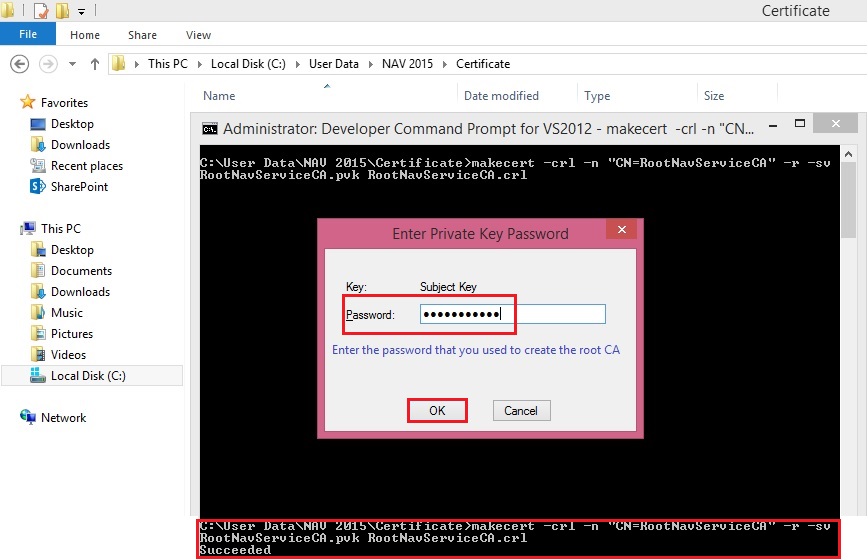Click into the Password input field
The image size is (868, 560).
(x=512, y=314)
